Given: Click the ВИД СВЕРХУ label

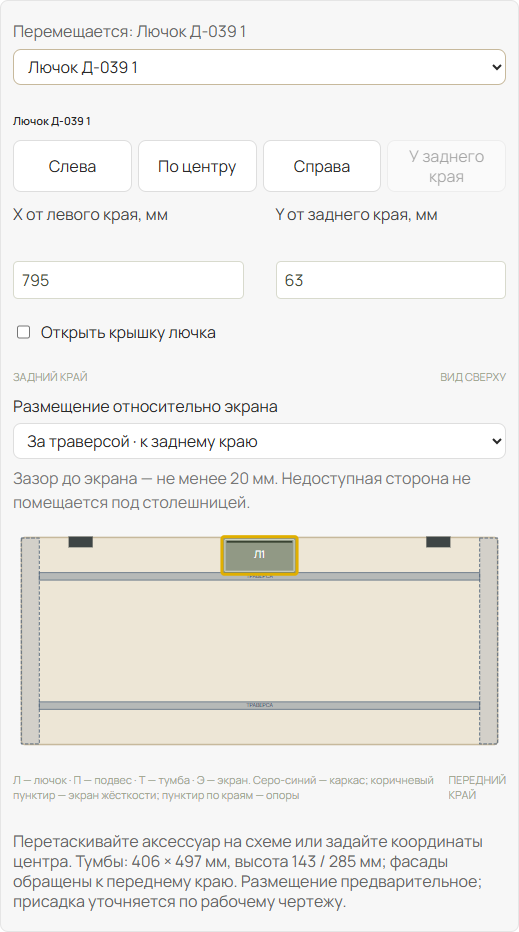Looking at the screenshot, I should tap(473, 377).
